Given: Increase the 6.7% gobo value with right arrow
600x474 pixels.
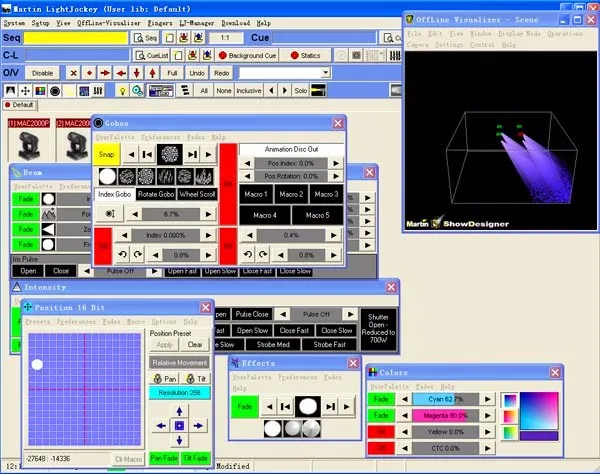Looking at the screenshot, I should [209, 214].
